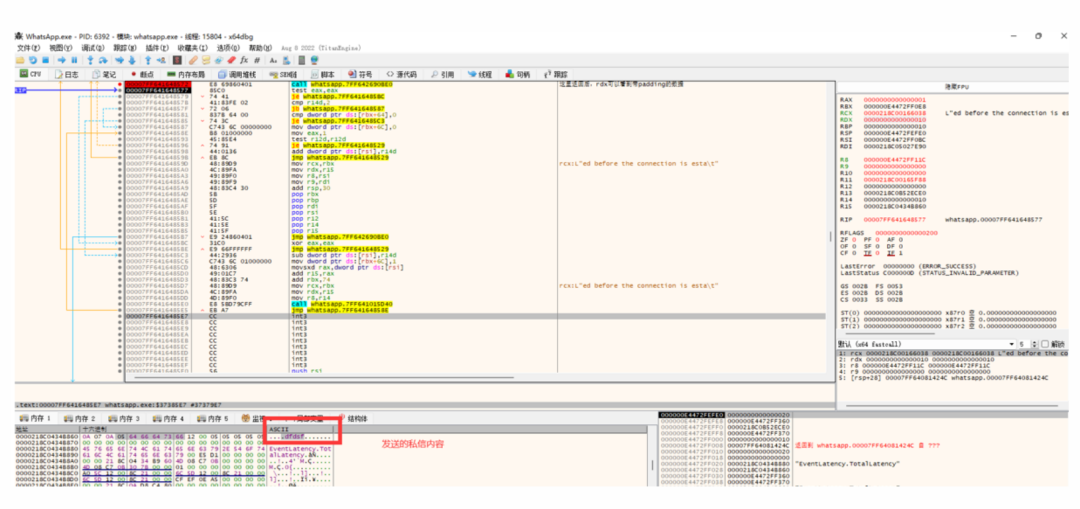
Task: Open the 文件 menu
Action: [28, 48]
